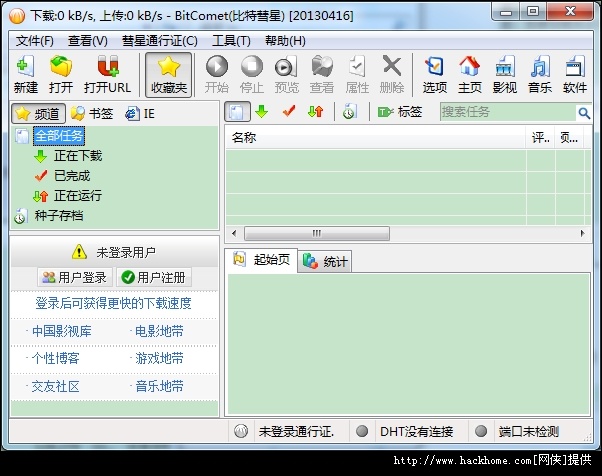Click the 主页 (Home) house icon

(x=470, y=74)
